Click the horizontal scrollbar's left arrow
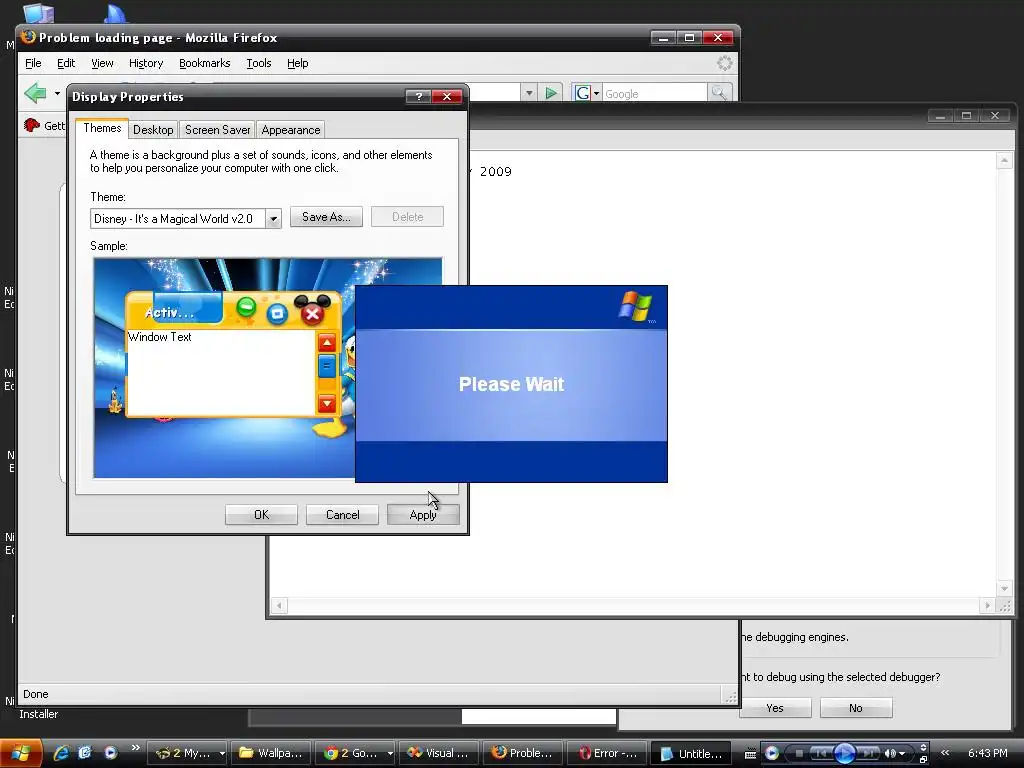This screenshot has height=768, width=1024. point(279,605)
